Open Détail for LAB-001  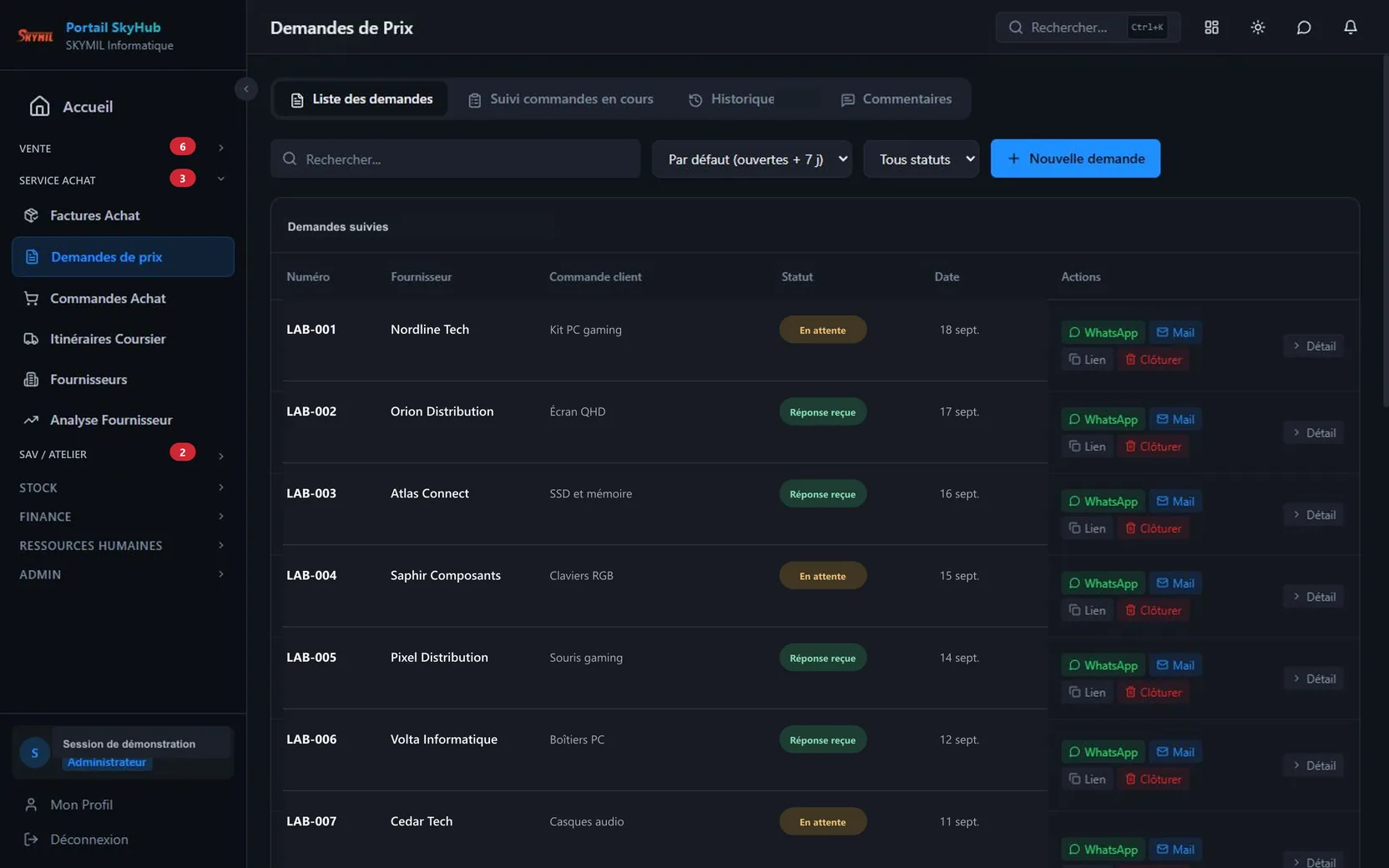point(1313,346)
